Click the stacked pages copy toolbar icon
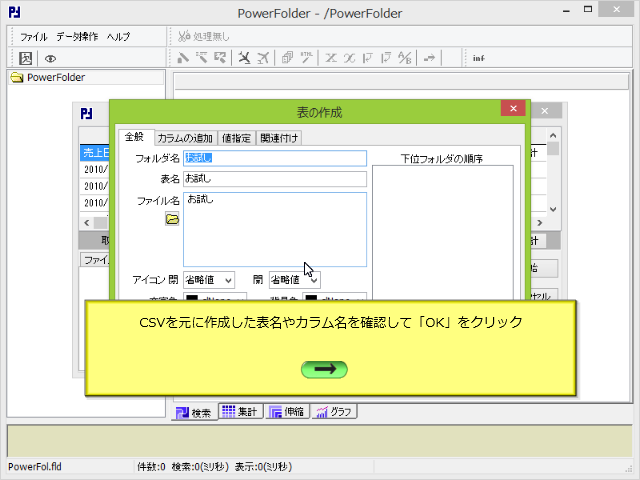 click(x=287, y=58)
